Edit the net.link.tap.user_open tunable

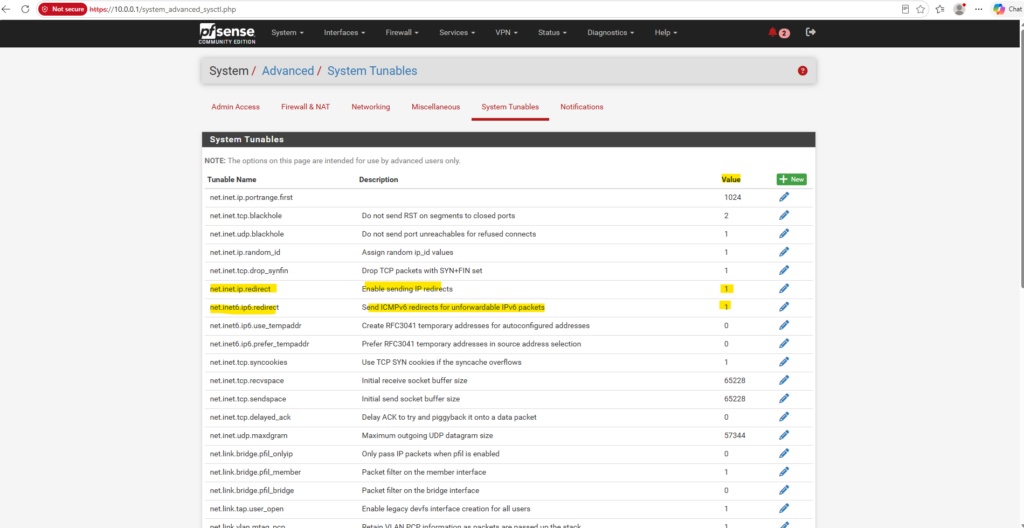[x=784, y=508]
